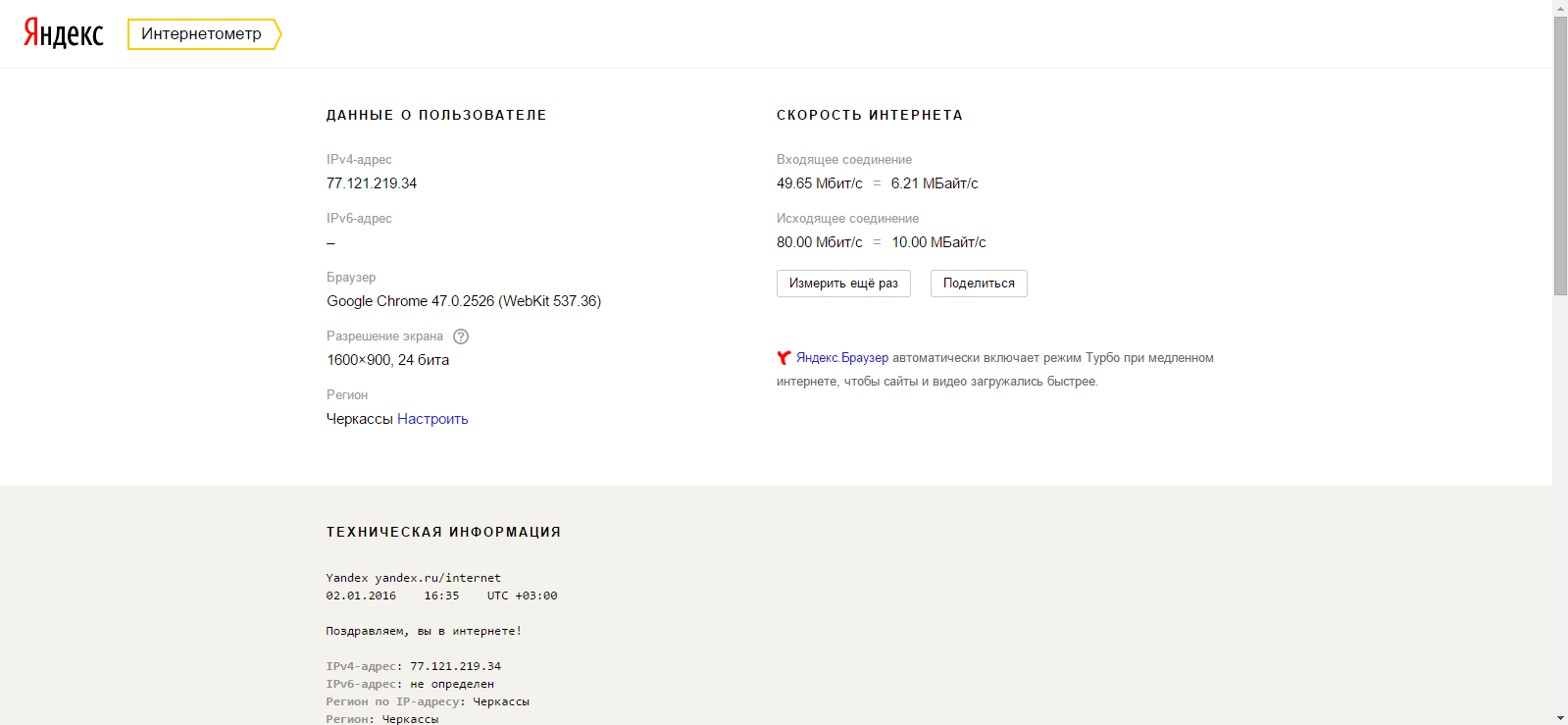This screenshot has width=1568, height=725.
Task: Click the IPv6-адрес: не определен line
Action: pos(410,684)
